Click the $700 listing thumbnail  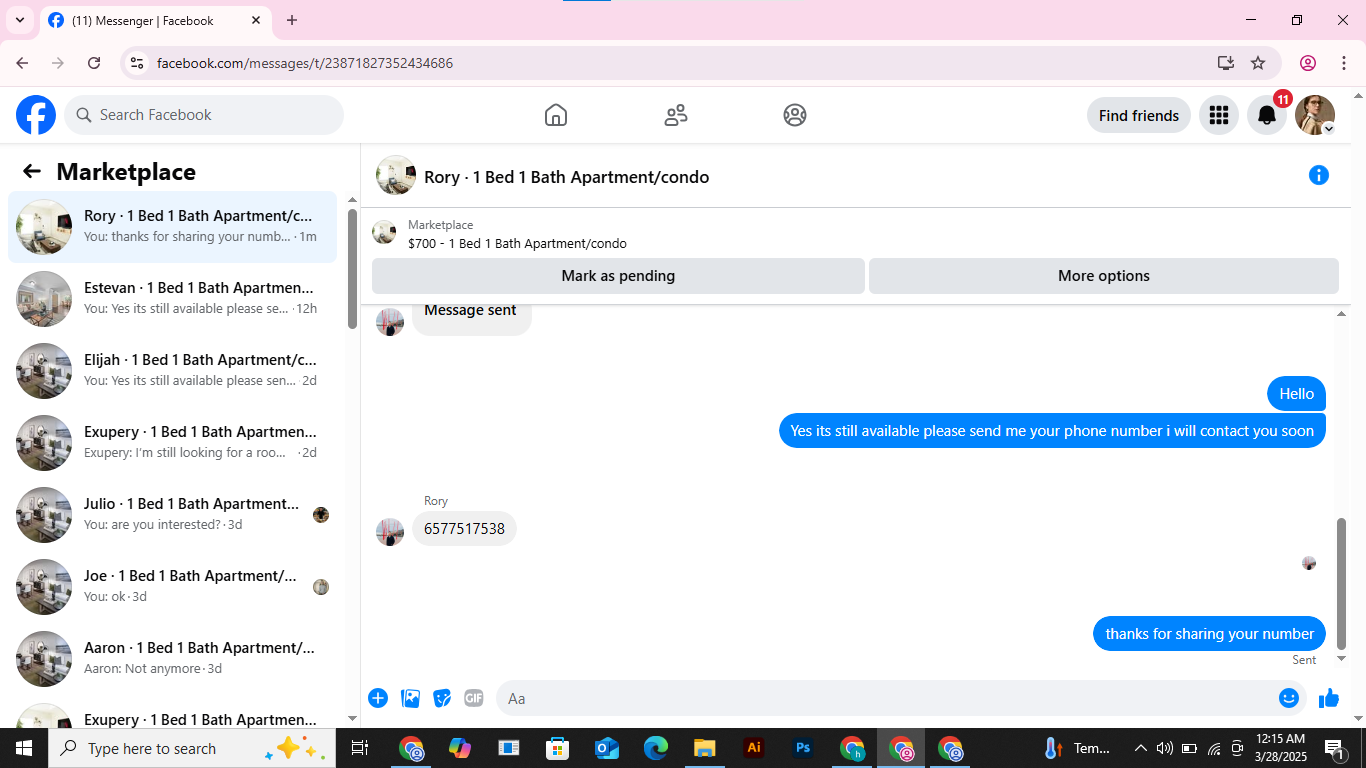[x=384, y=233]
